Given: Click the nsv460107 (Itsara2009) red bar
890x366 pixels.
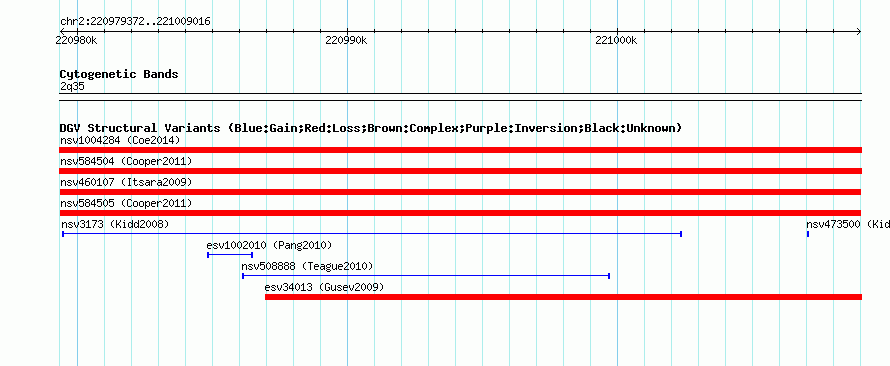Looking at the screenshot, I should (x=460, y=192).
